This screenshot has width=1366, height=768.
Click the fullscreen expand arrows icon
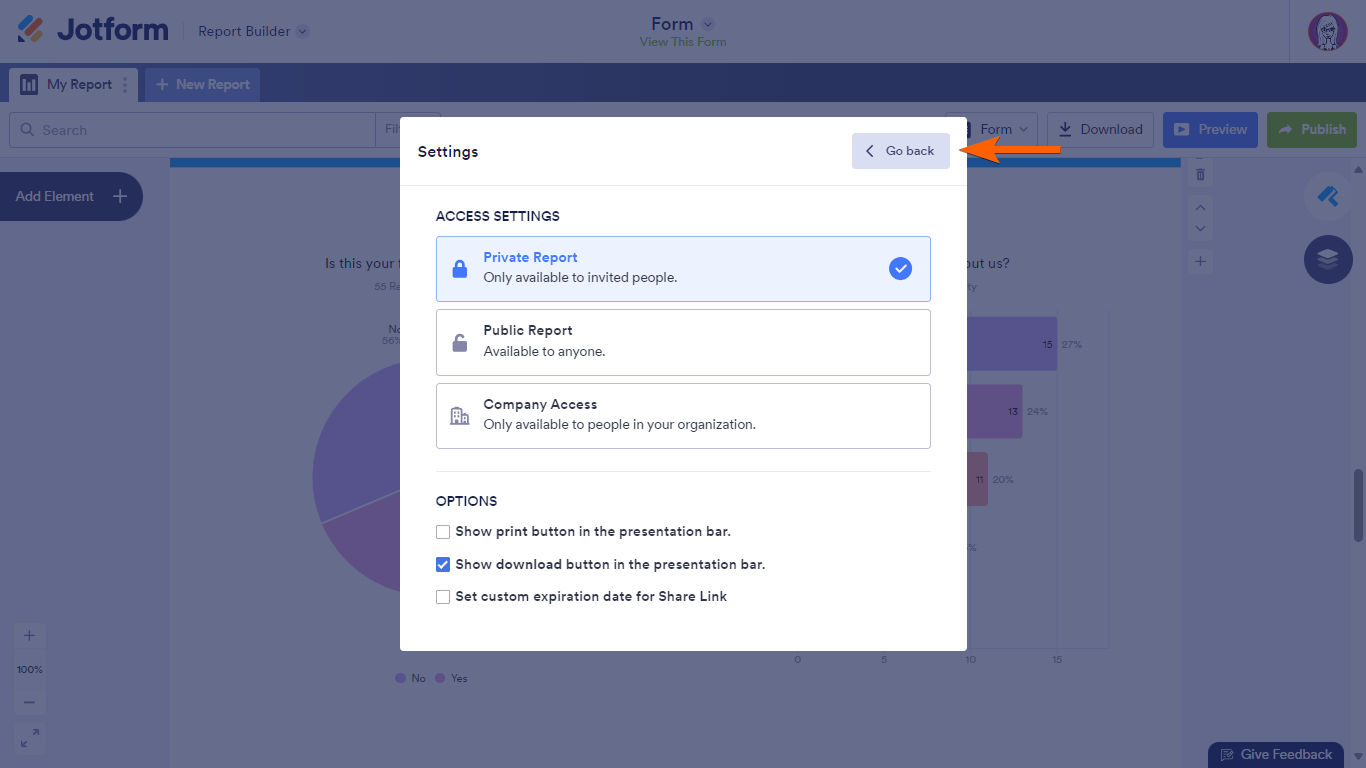pos(29,738)
